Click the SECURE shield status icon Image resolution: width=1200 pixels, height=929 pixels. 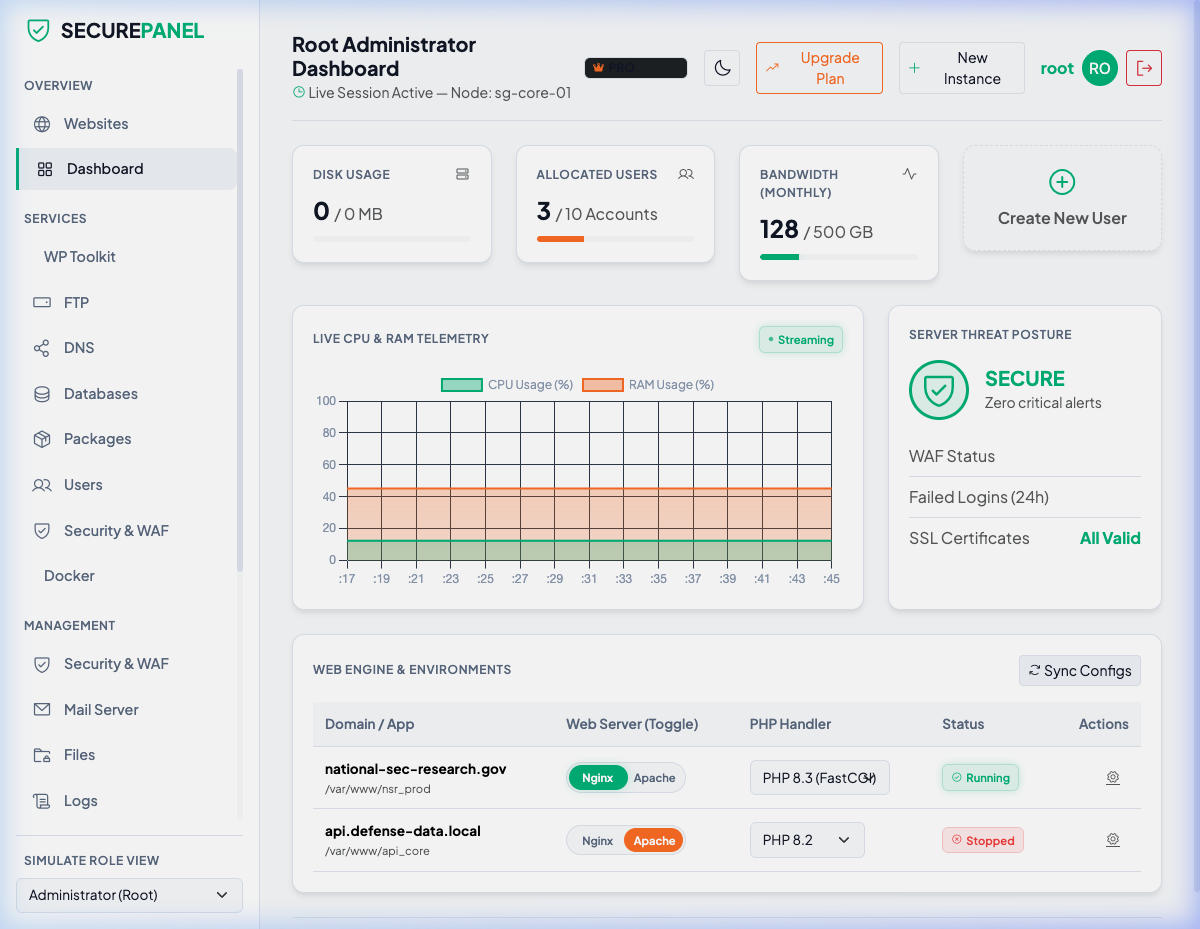point(939,390)
